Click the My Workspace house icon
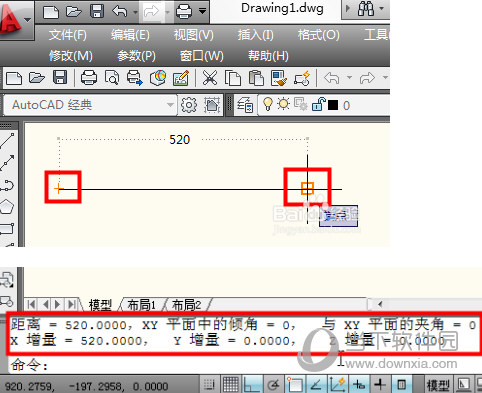The height and width of the screenshot is (393, 482). click(212, 105)
